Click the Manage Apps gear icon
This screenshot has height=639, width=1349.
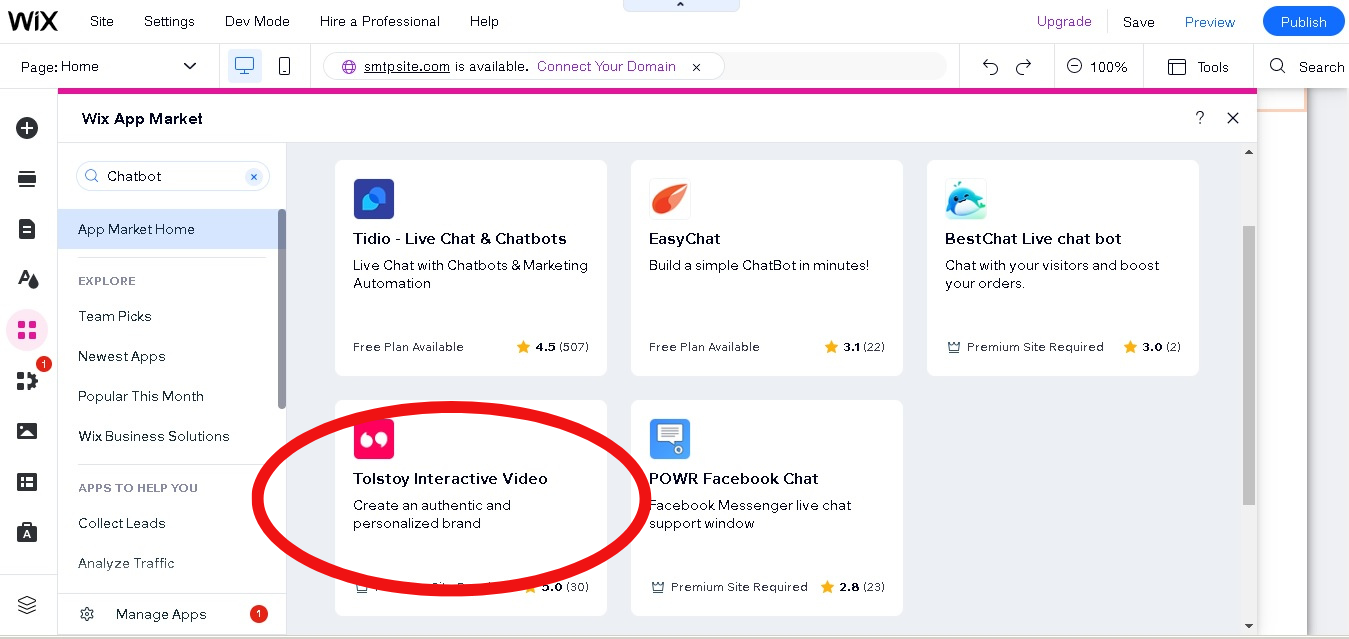(87, 614)
